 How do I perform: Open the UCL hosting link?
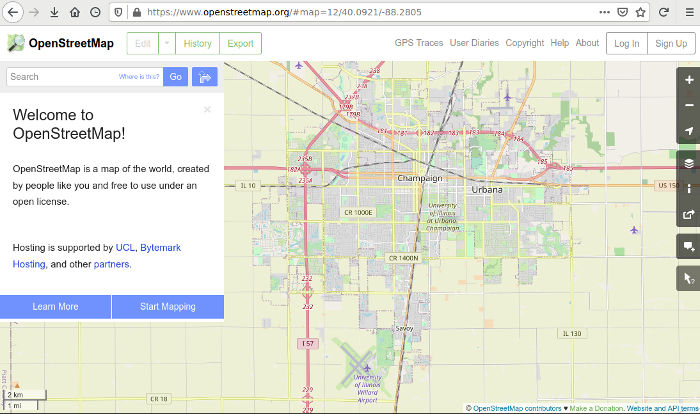click(x=125, y=247)
